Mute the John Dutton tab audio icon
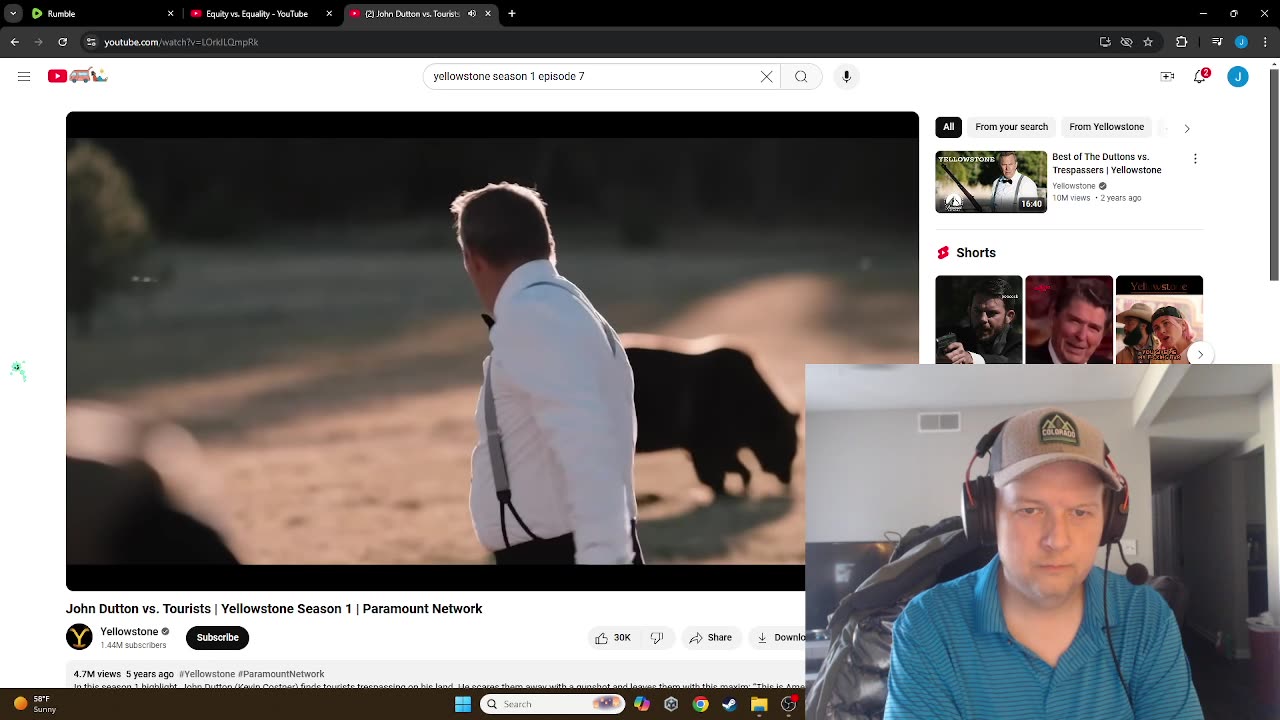The height and width of the screenshot is (720, 1280). click(x=472, y=14)
